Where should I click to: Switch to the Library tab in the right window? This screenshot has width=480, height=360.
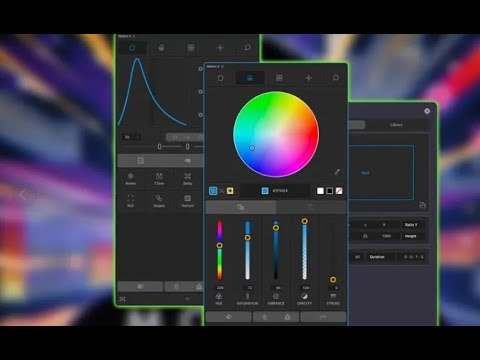tap(396, 125)
